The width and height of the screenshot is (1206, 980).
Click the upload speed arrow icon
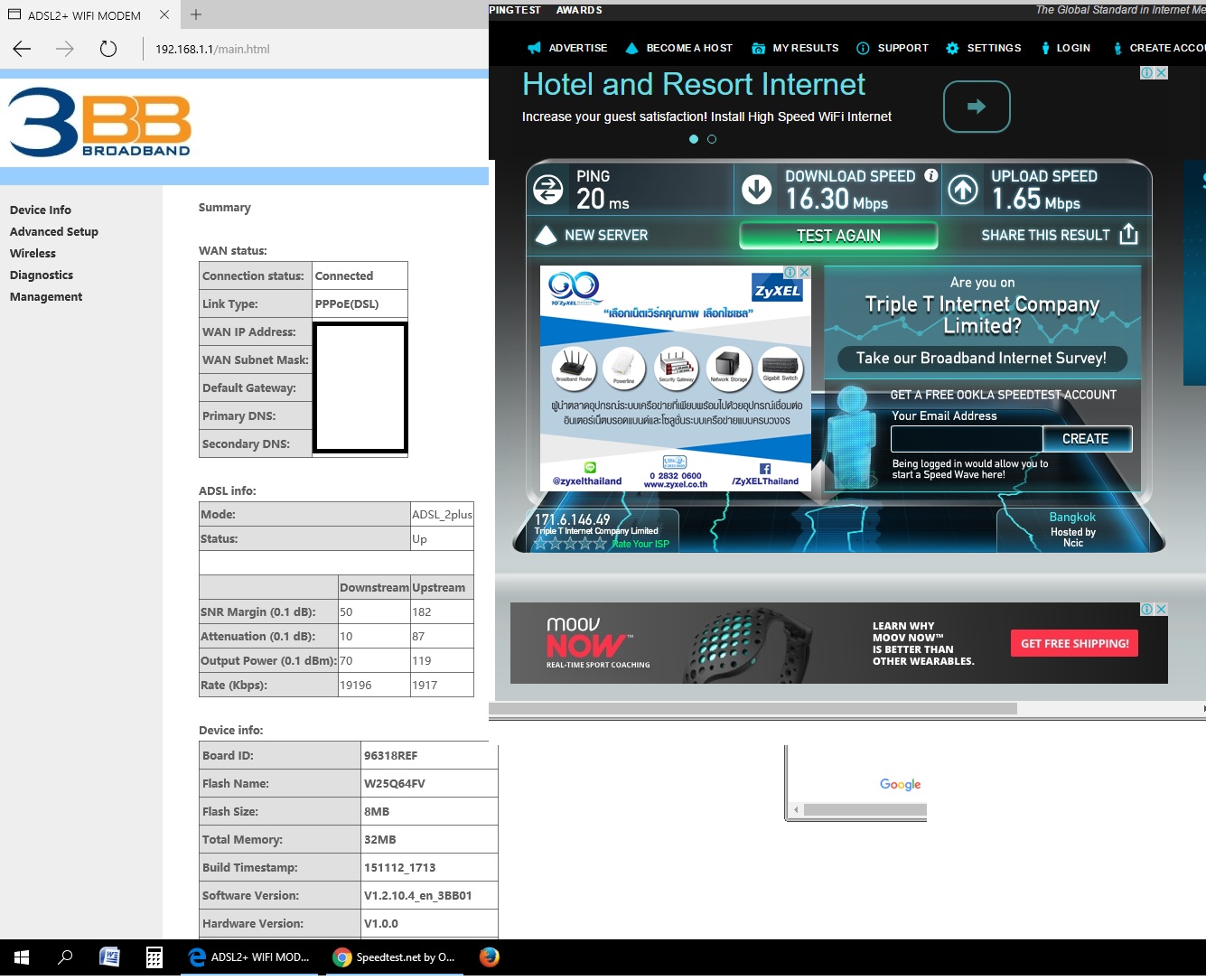pyautogui.click(x=963, y=190)
